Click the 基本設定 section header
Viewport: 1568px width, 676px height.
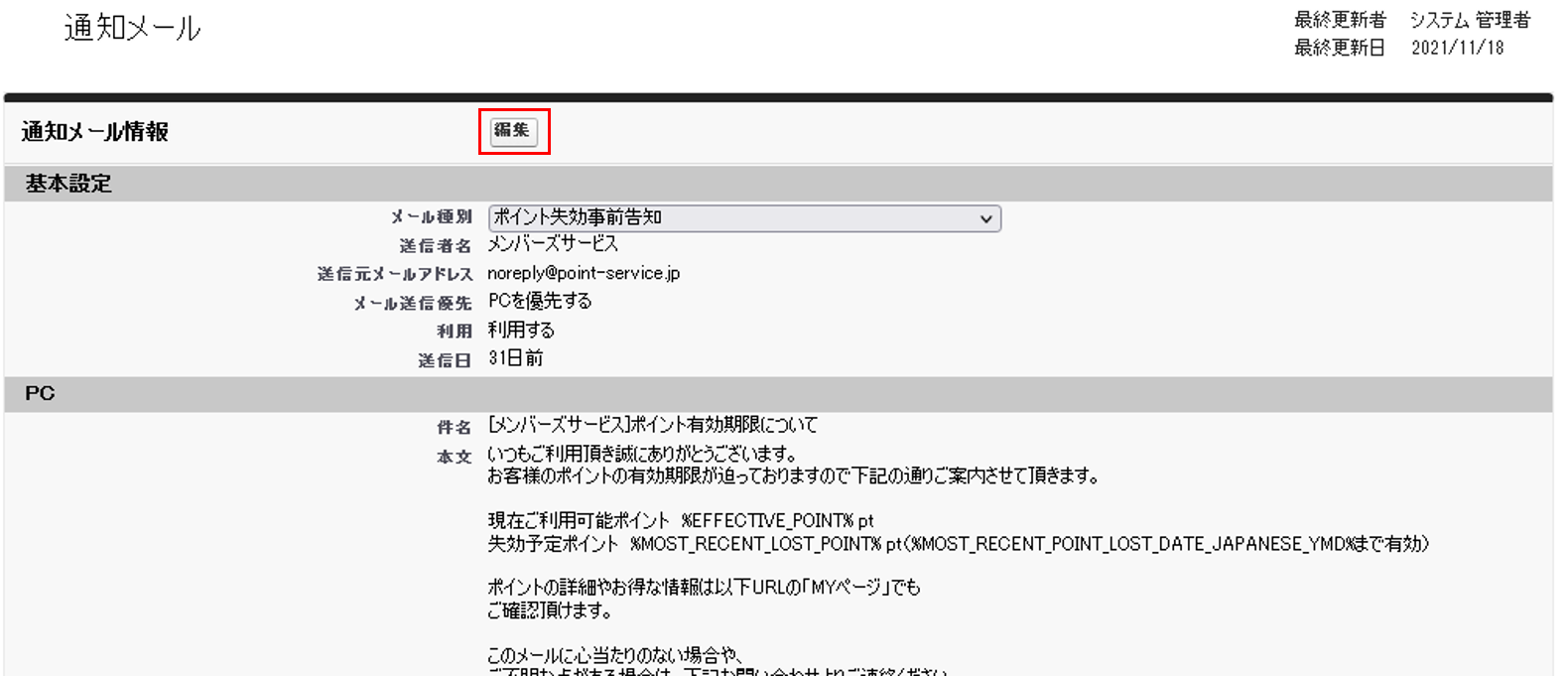[x=68, y=184]
